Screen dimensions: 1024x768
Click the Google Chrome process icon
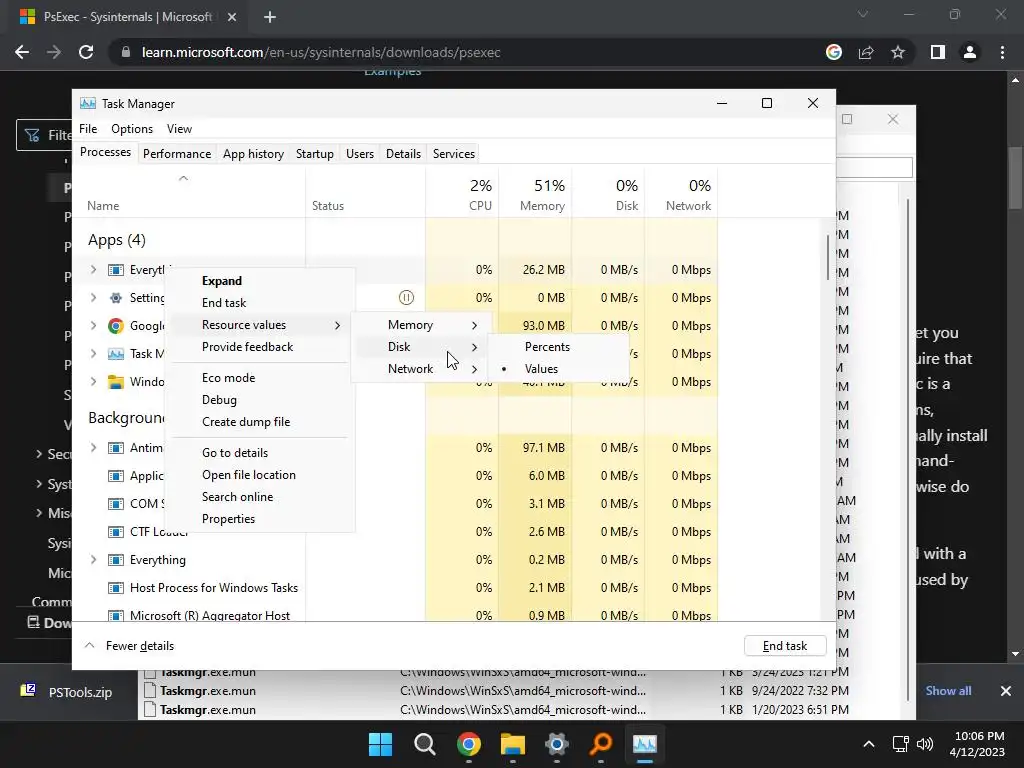[116, 326]
